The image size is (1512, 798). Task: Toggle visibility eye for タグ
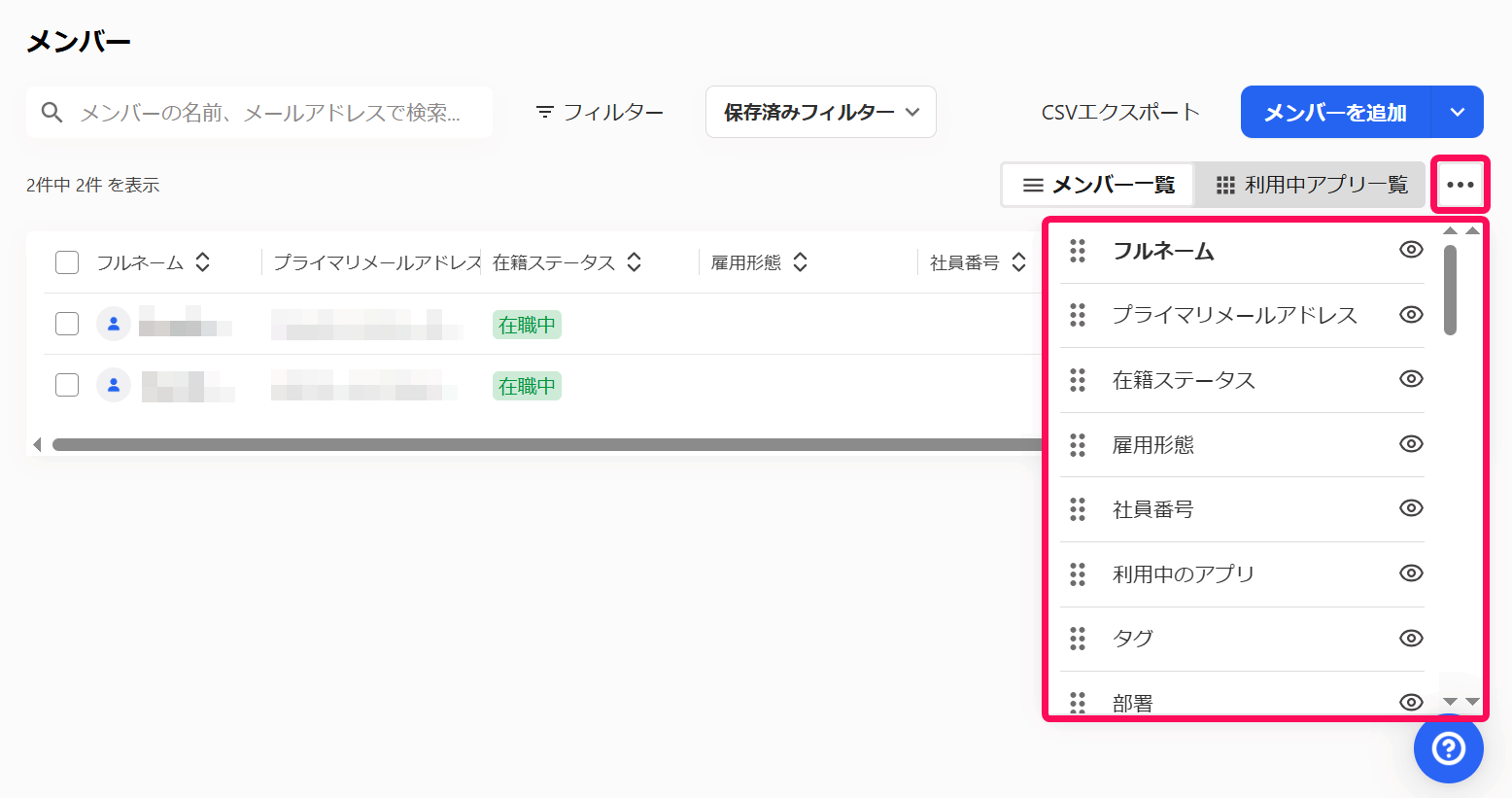pyautogui.click(x=1411, y=638)
